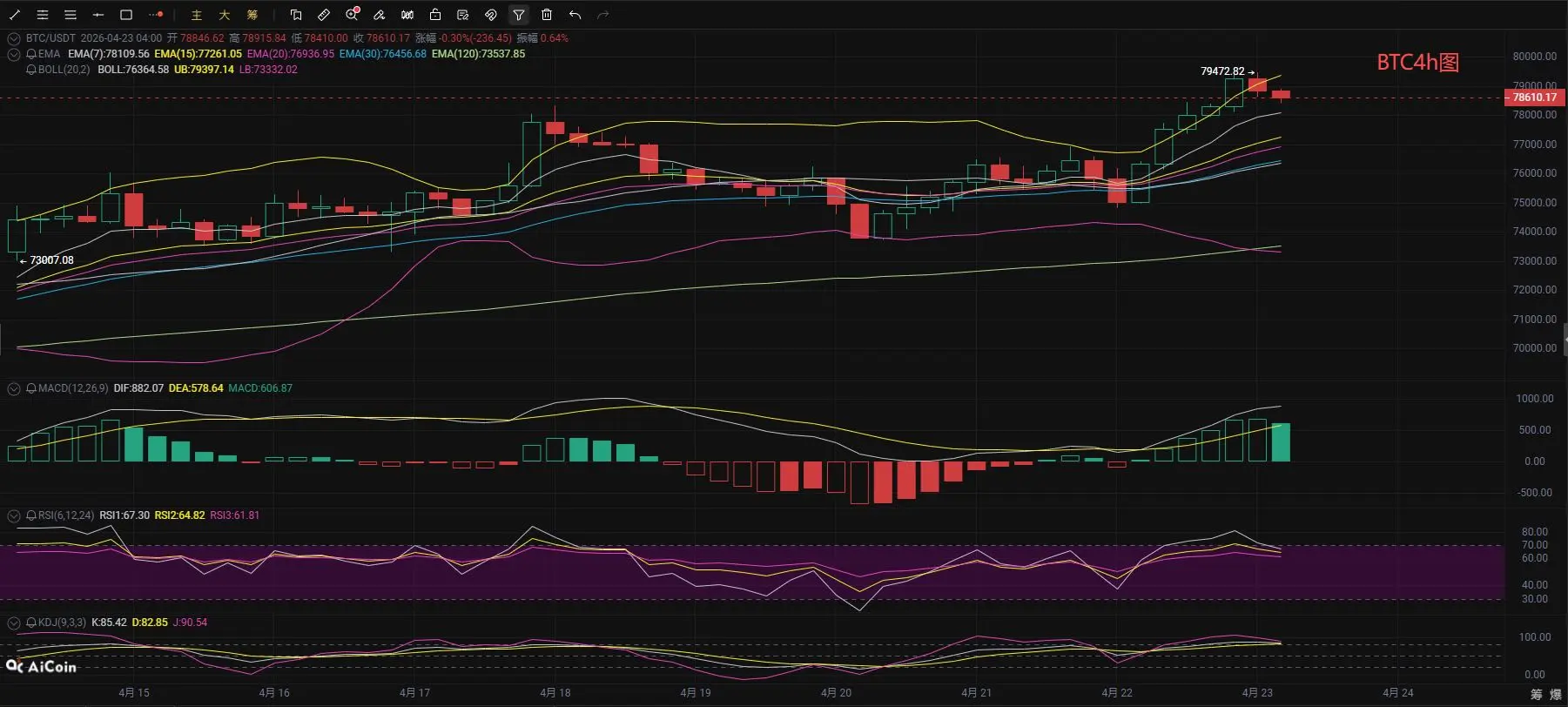Open RSI(6,12,24) indicator settings label
Image resolution: width=1568 pixels, height=707 pixels.
tap(66, 515)
